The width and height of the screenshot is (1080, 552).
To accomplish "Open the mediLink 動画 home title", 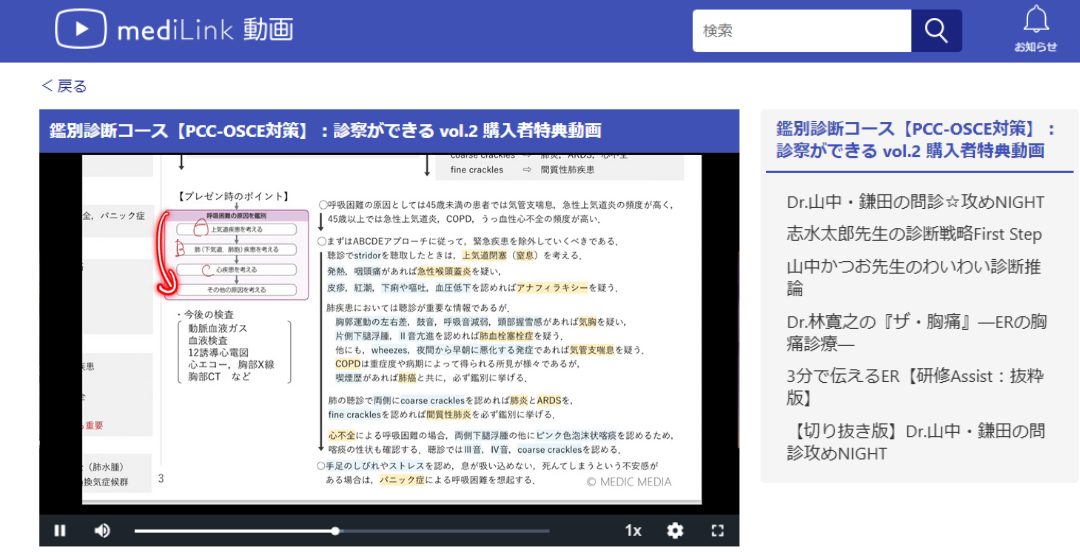I will [205, 30].
